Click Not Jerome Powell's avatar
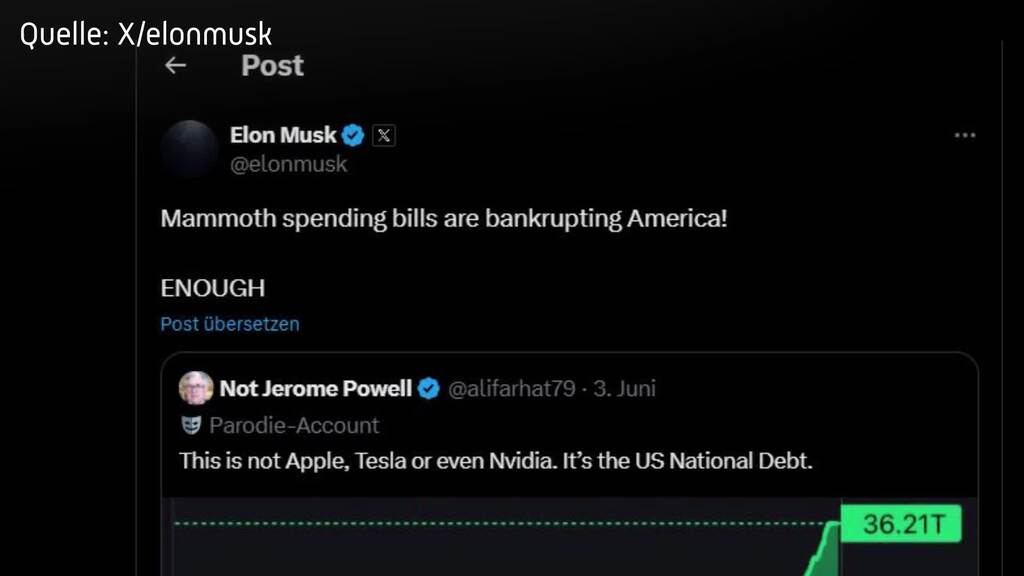1024x576 pixels. coord(196,388)
